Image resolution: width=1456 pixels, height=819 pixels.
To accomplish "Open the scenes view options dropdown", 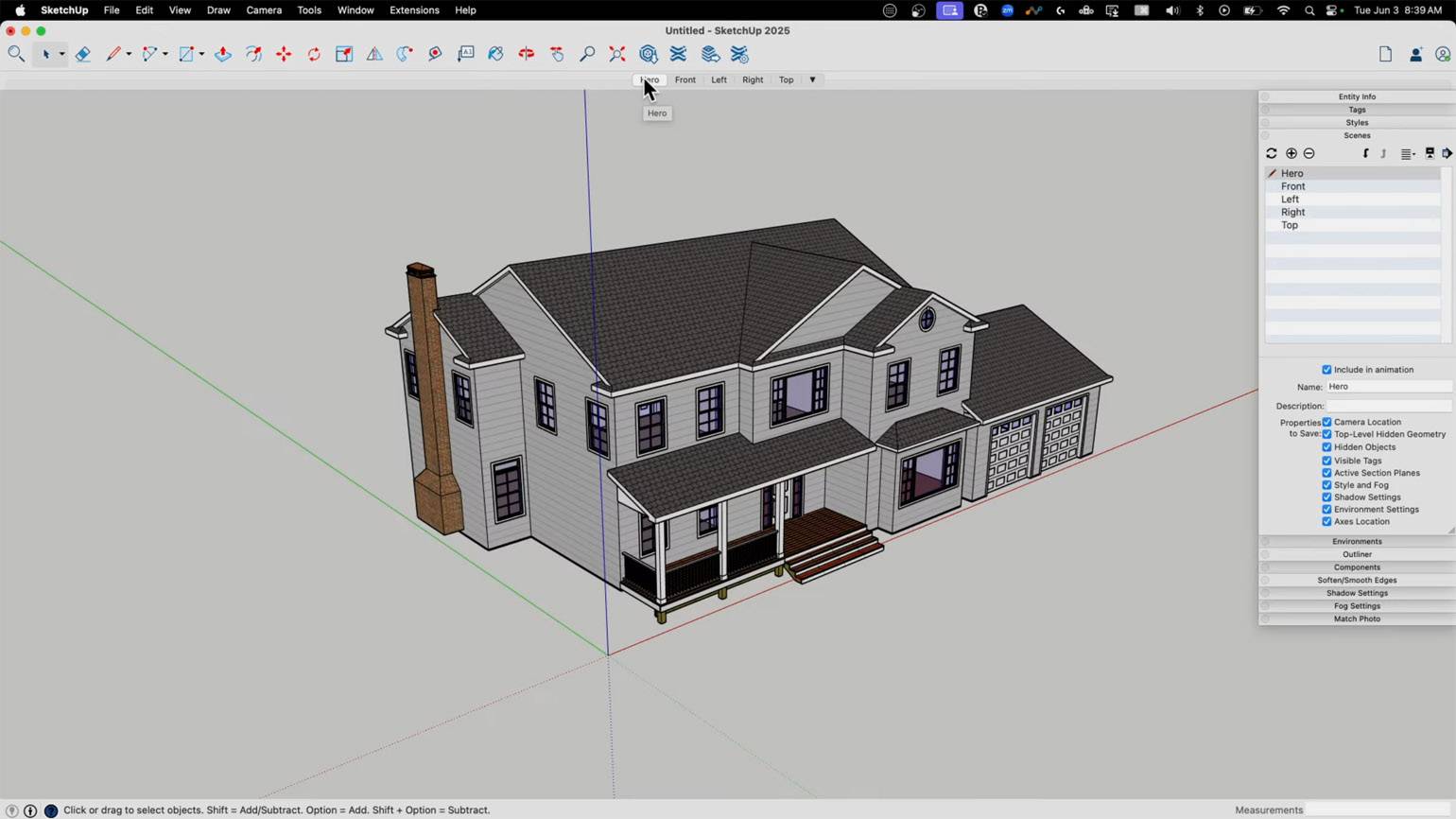I will coord(1408,154).
